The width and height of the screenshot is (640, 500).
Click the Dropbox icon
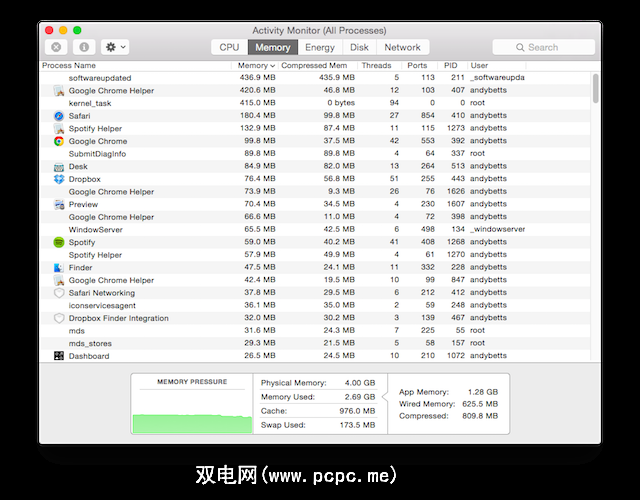click(59, 179)
